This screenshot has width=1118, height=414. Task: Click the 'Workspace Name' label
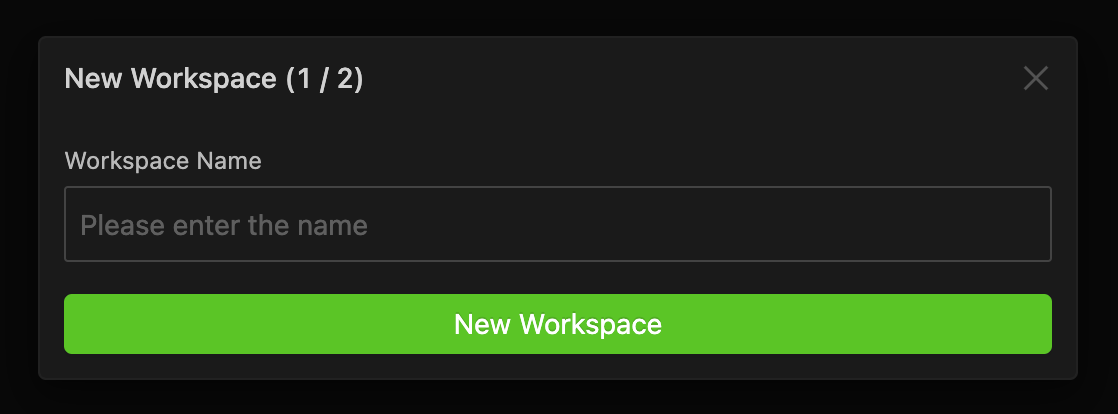163,160
